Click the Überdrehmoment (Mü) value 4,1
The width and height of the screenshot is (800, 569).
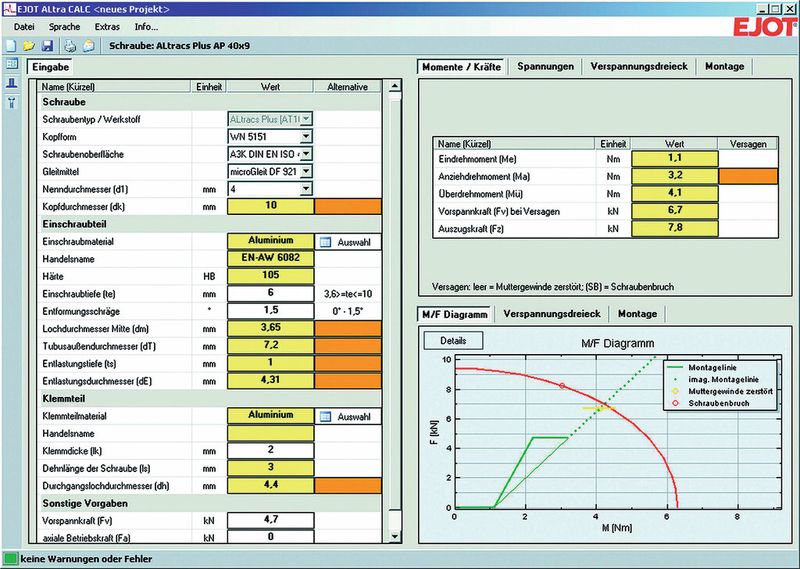pos(674,194)
